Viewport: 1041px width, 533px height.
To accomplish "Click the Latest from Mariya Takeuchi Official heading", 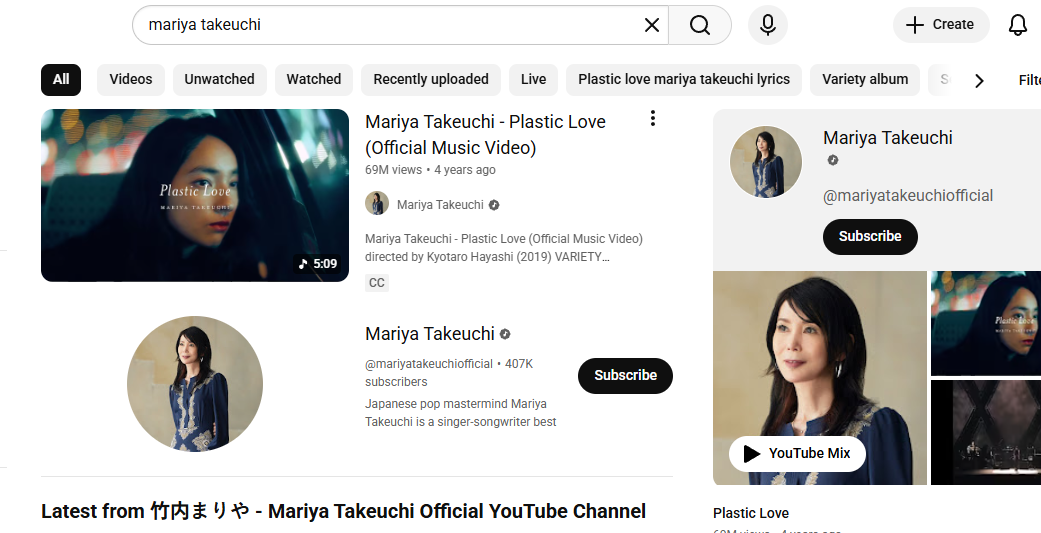I will click(343, 511).
